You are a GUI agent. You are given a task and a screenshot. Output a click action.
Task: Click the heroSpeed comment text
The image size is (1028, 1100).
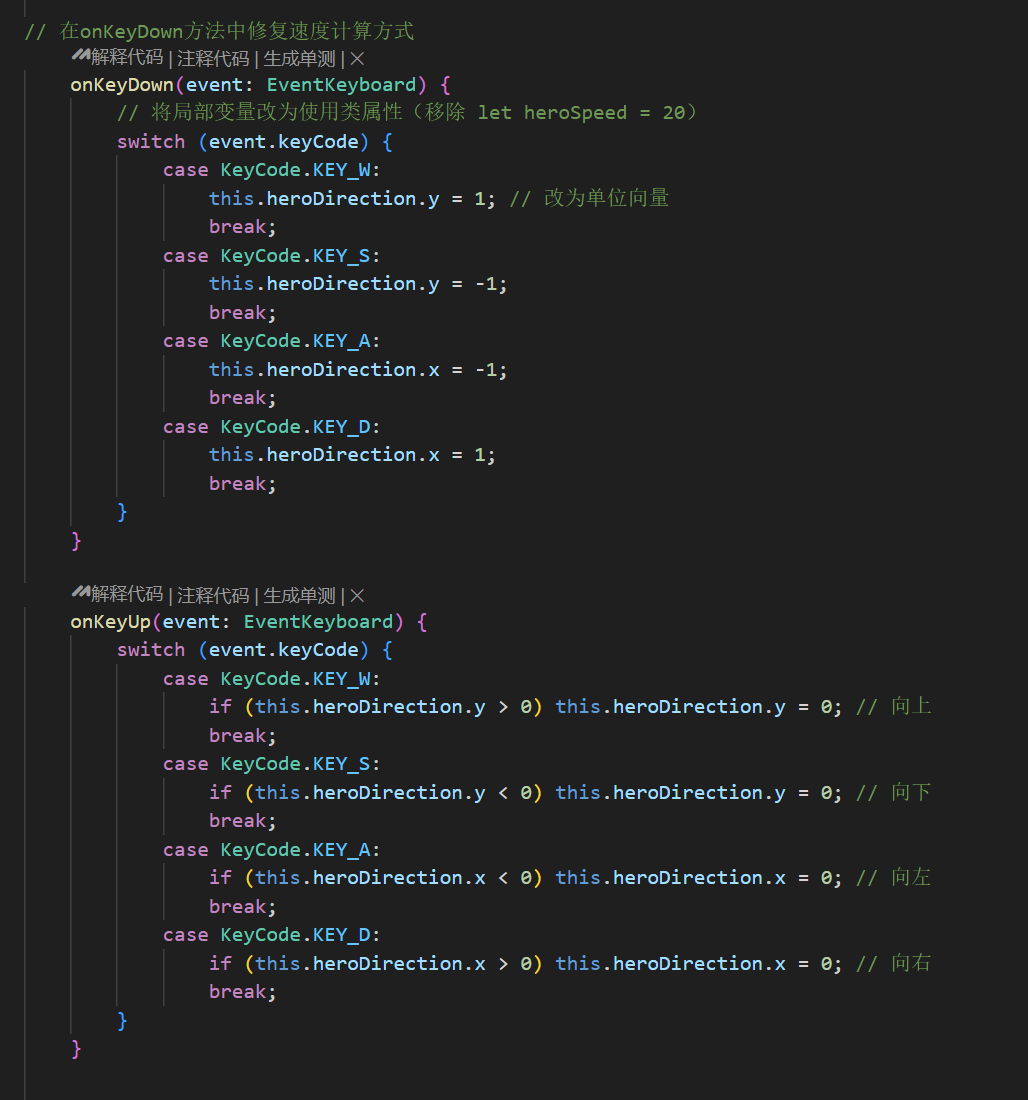pos(407,112)
